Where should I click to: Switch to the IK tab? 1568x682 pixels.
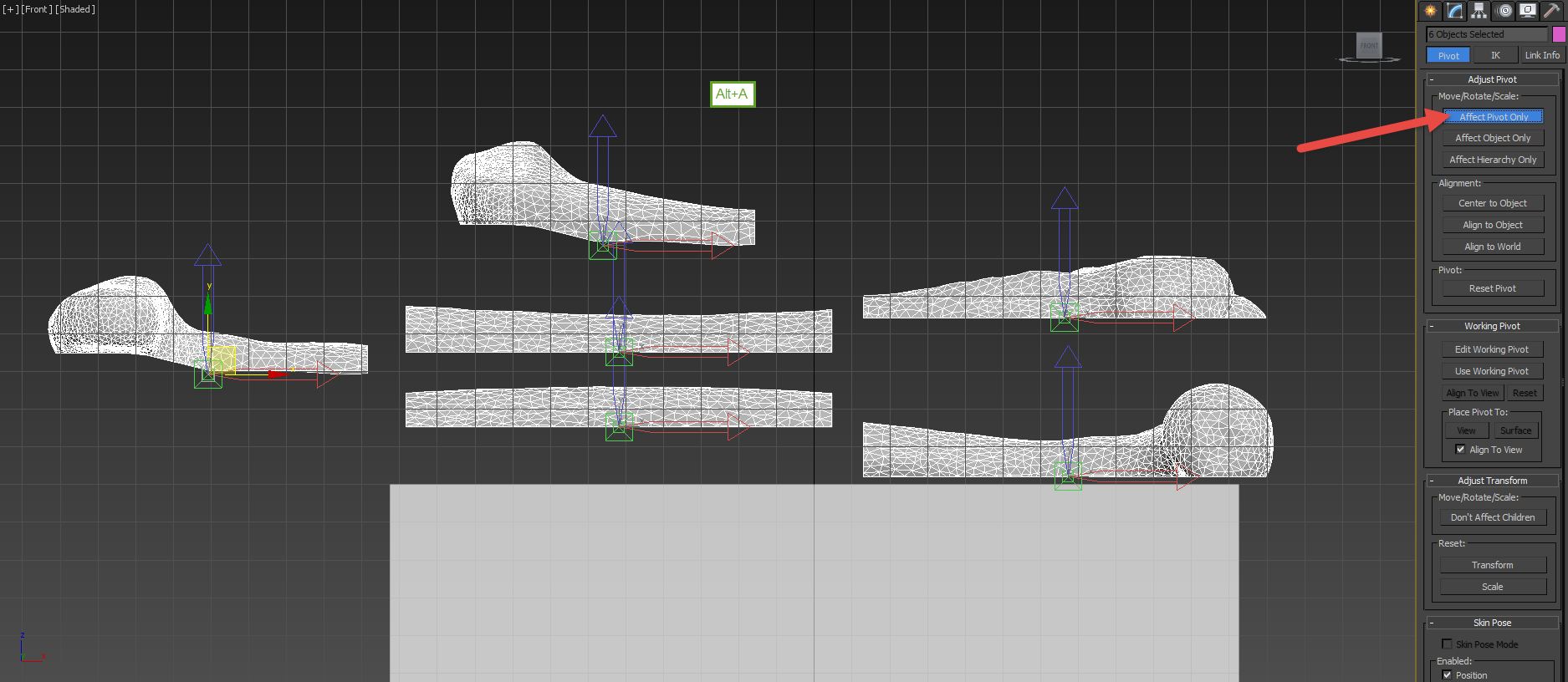[1495, 55]
